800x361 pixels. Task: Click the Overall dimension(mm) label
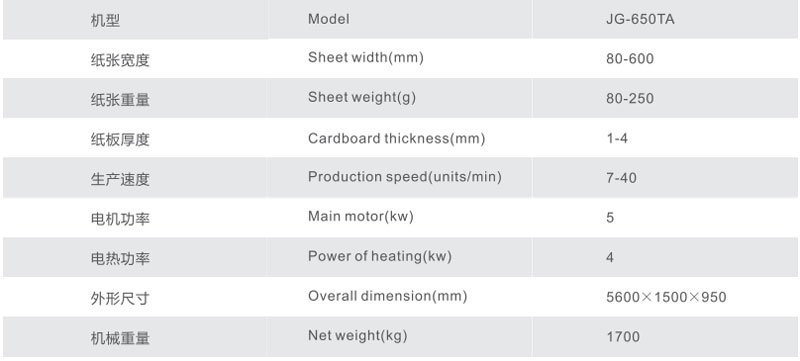387,296
